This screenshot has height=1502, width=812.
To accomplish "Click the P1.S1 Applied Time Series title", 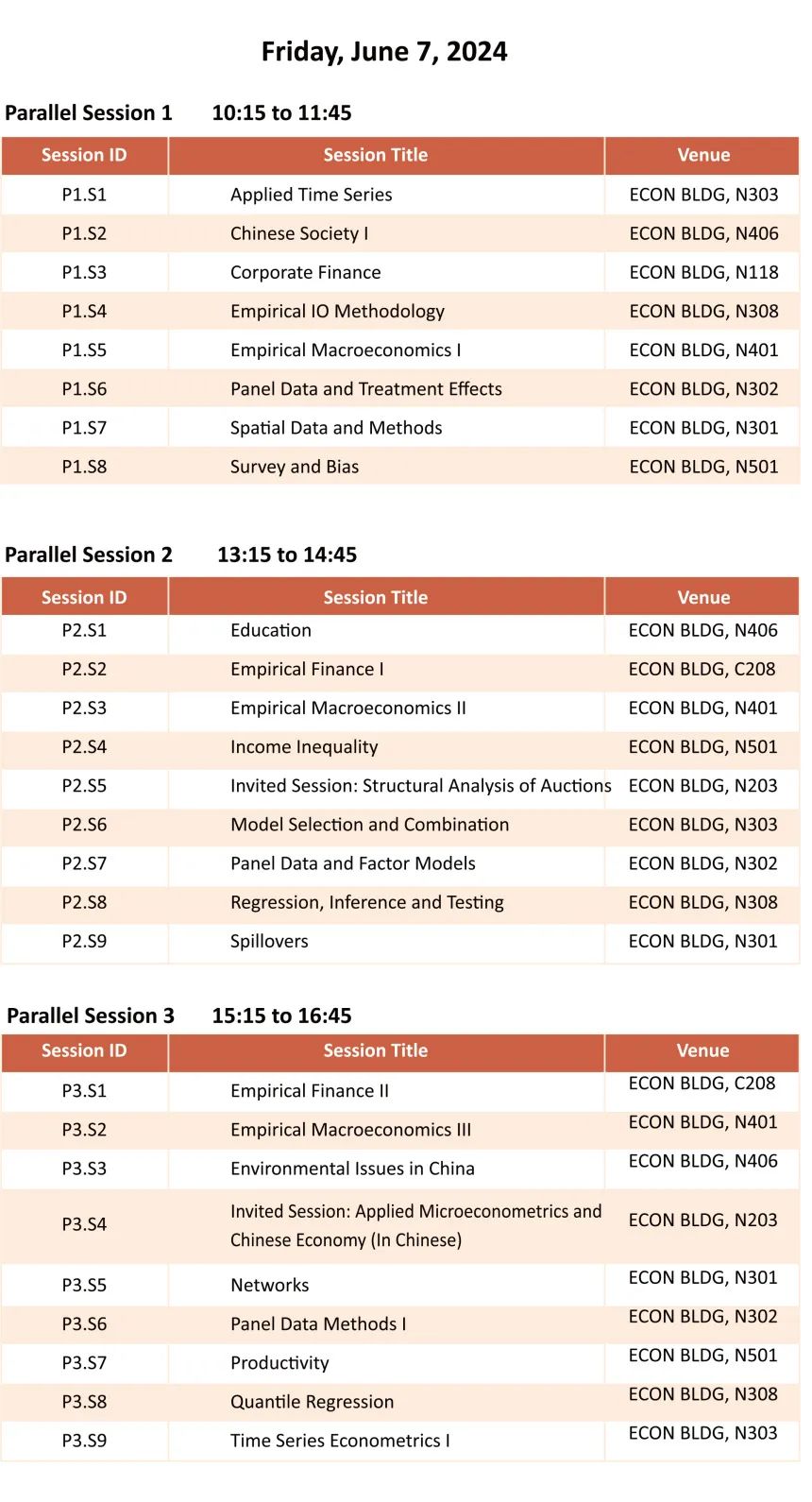I will click(311, 195).
